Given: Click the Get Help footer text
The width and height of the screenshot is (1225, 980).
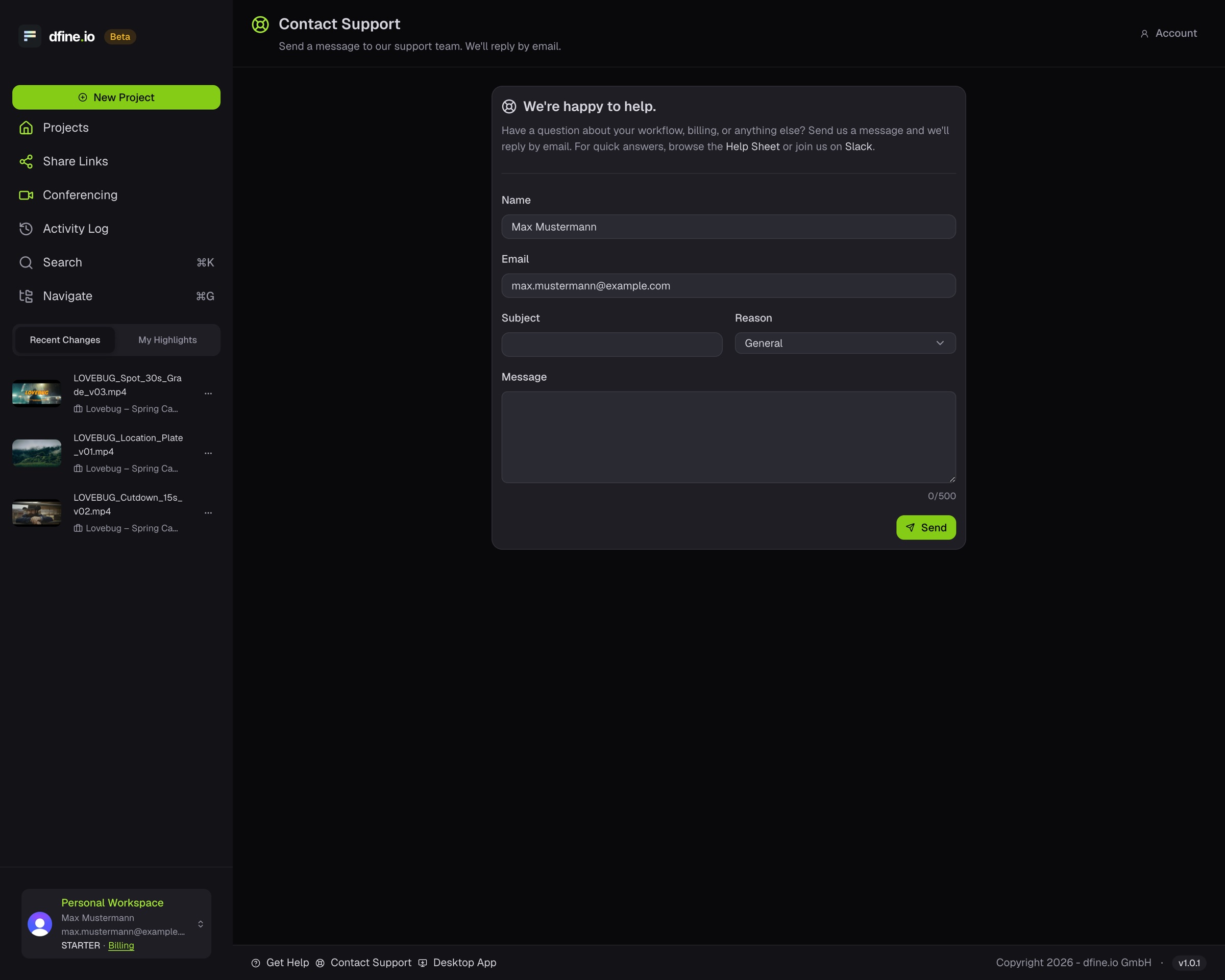Looking at the screenshot, I should [x=287, y=962].
